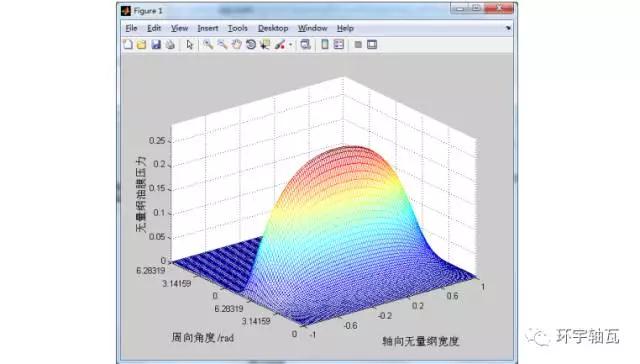
Task: Open the Insert menu
Action: coord(208,28)
